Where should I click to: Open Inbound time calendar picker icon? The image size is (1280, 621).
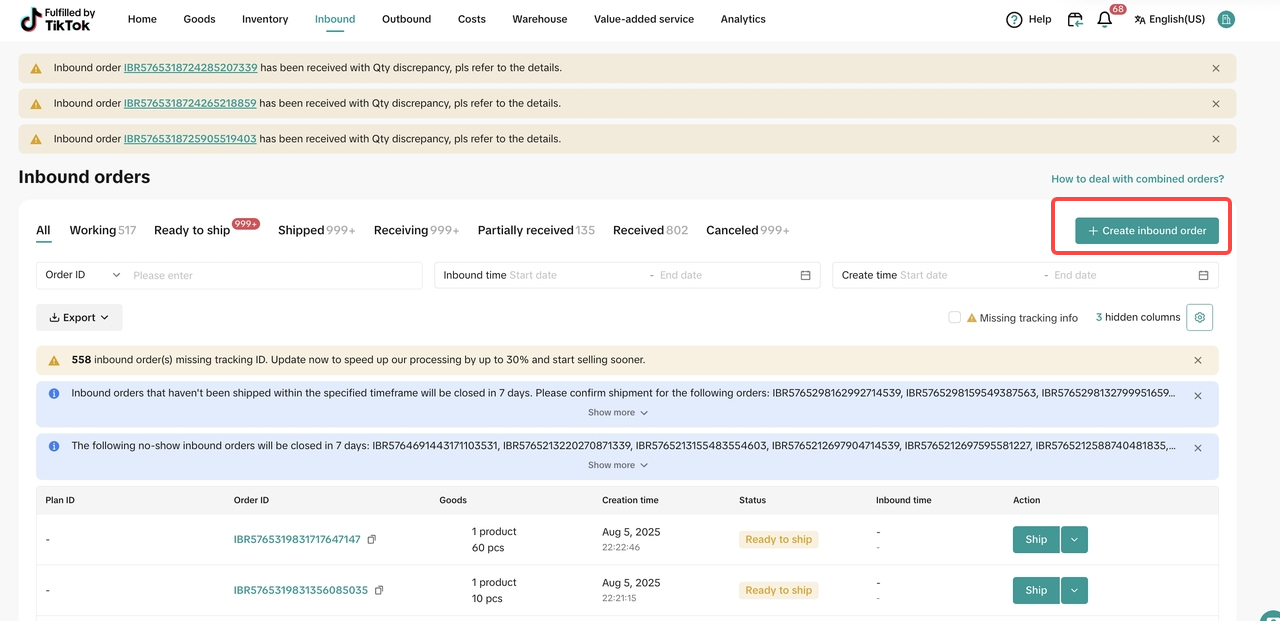tap(805, 275)
